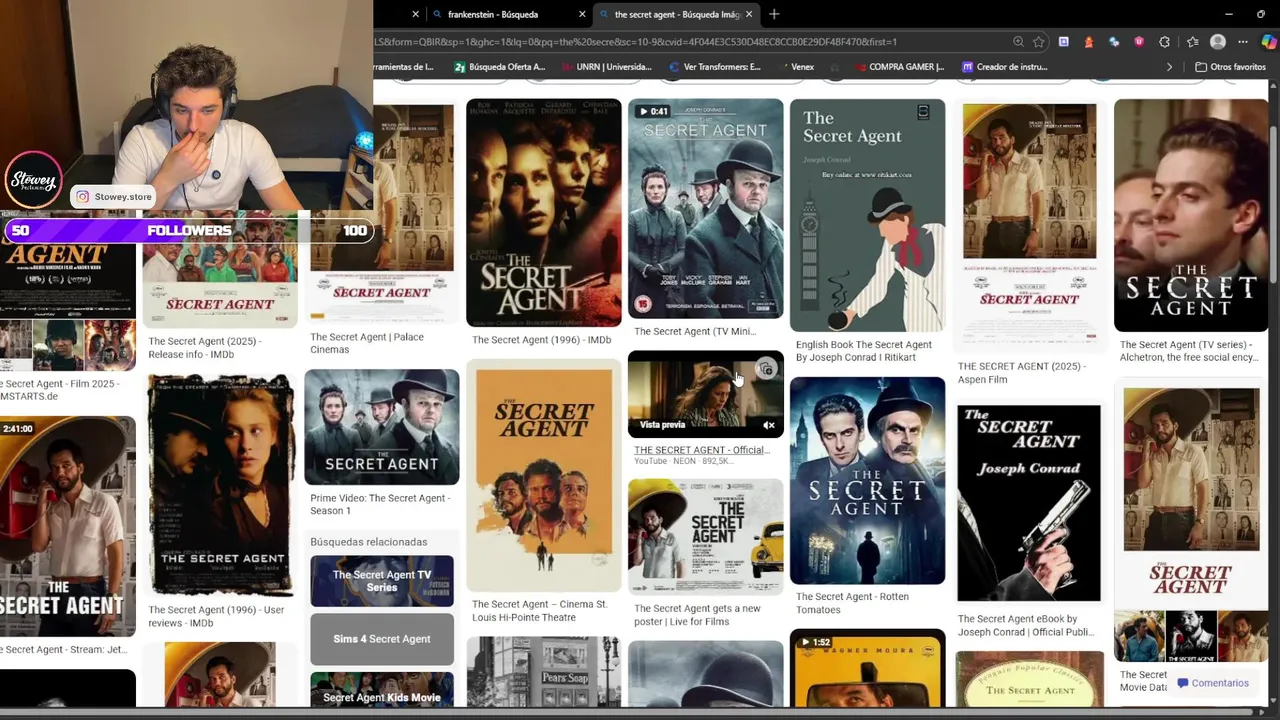1280x720 pixels.
Task: Click the address bar URL field
Action: click(690, 42)
